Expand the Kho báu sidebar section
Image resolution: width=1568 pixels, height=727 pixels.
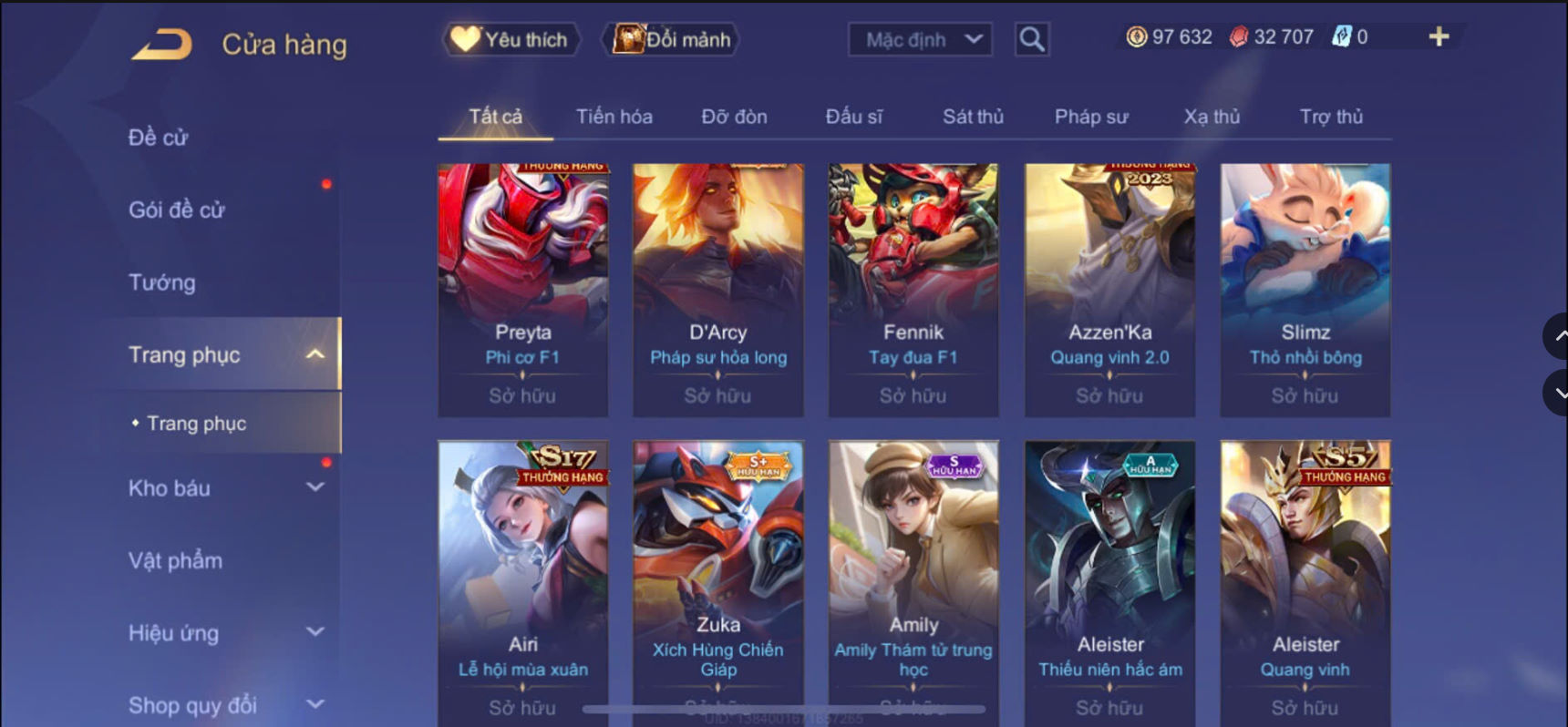coord(315,487)
